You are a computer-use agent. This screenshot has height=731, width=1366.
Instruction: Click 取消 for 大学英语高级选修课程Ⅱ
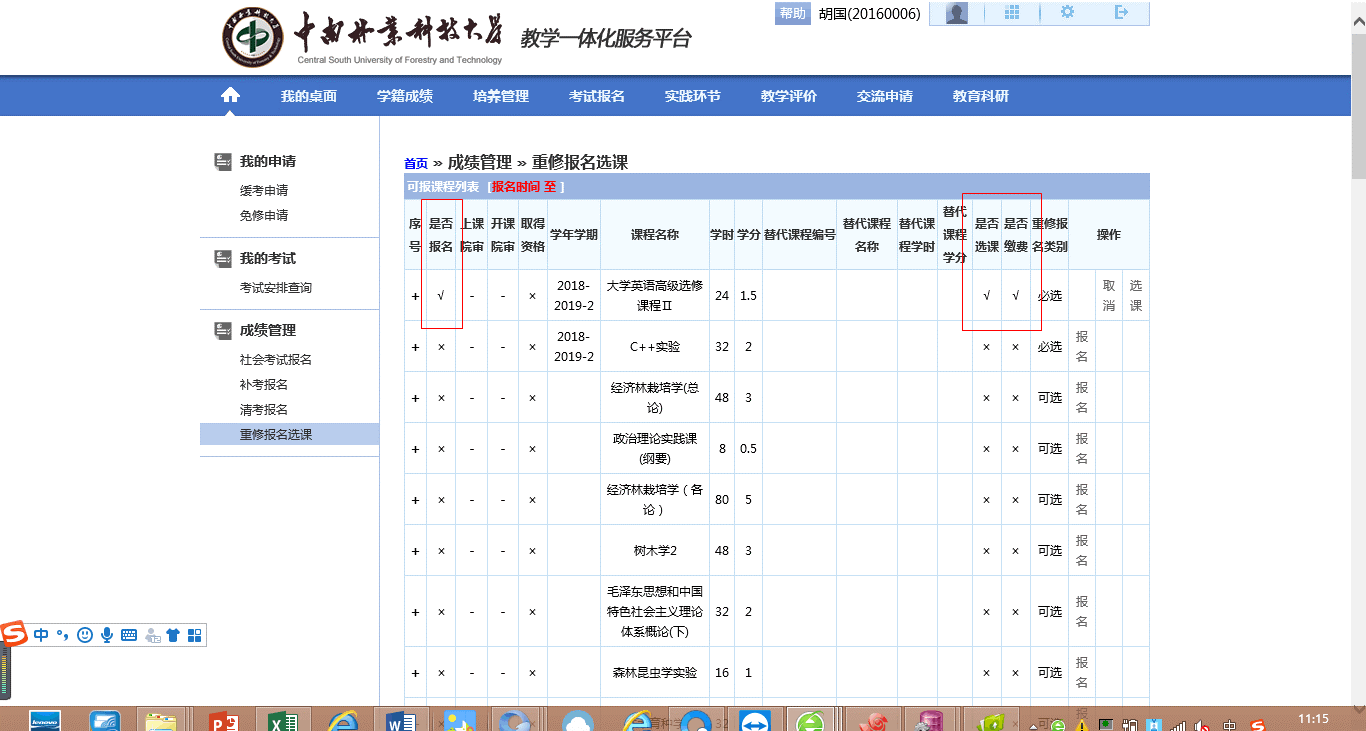click(x=1109, y=296)
